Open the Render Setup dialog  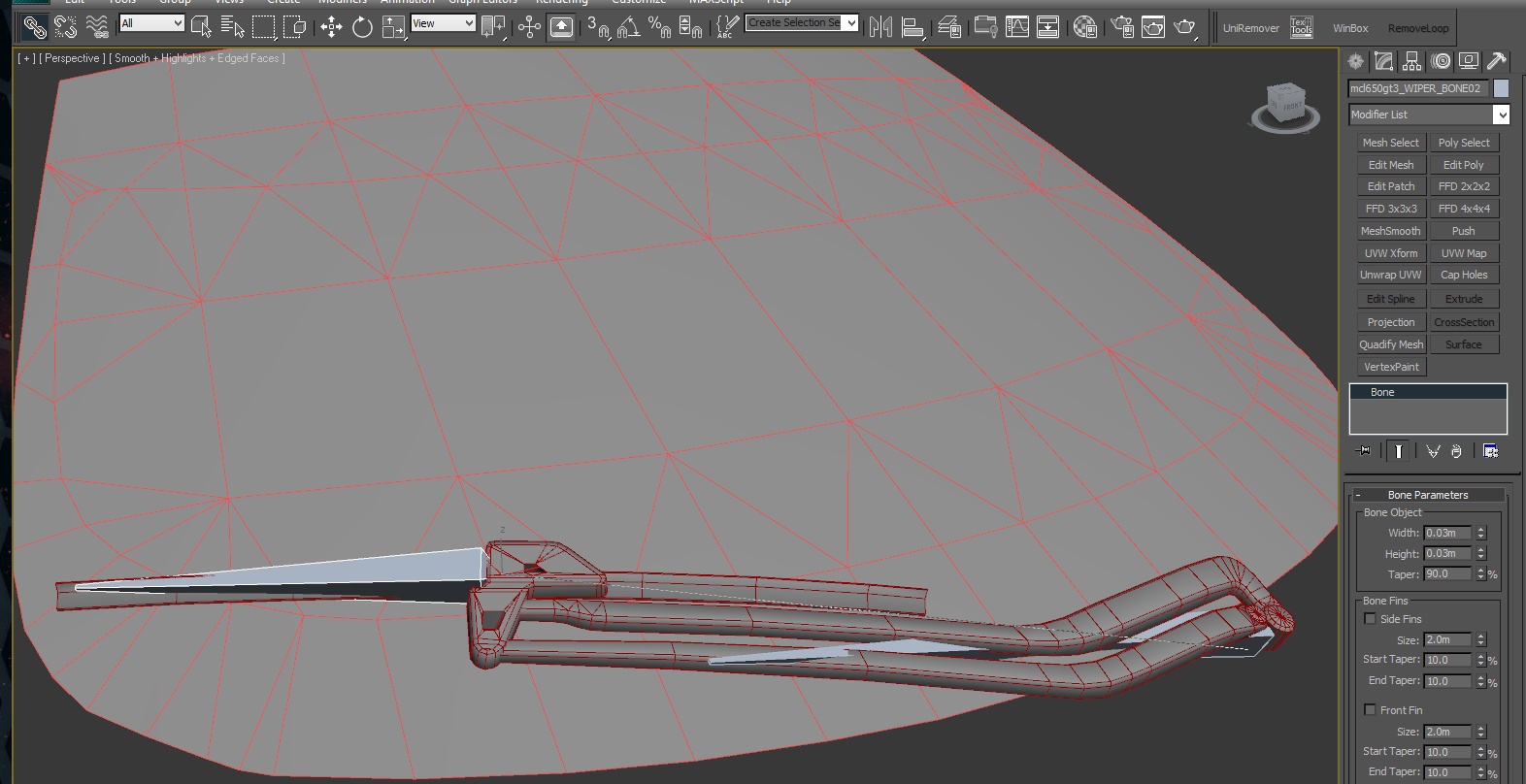(1122, 26)
